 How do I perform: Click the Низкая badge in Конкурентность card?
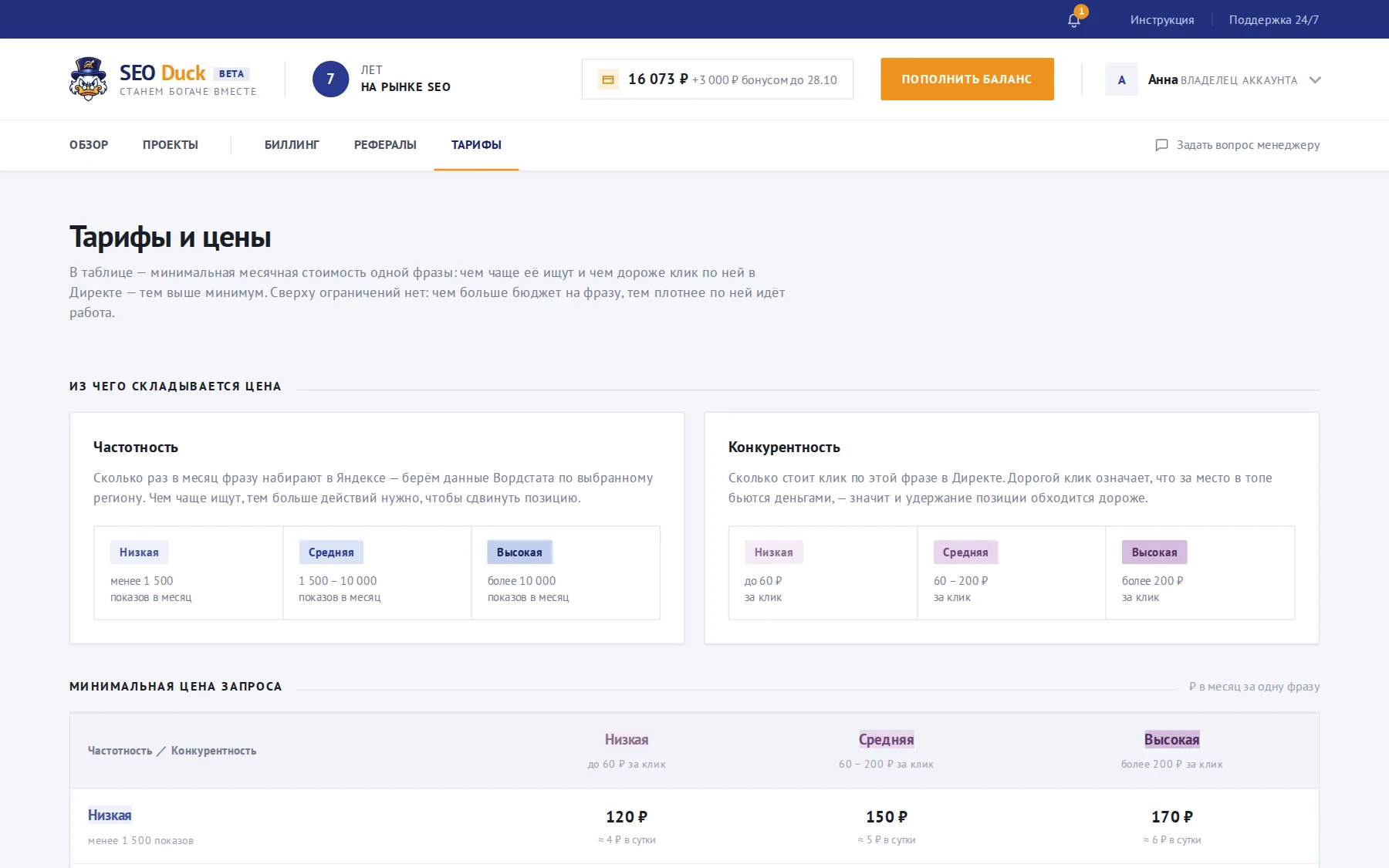click(x=773, y=552)
